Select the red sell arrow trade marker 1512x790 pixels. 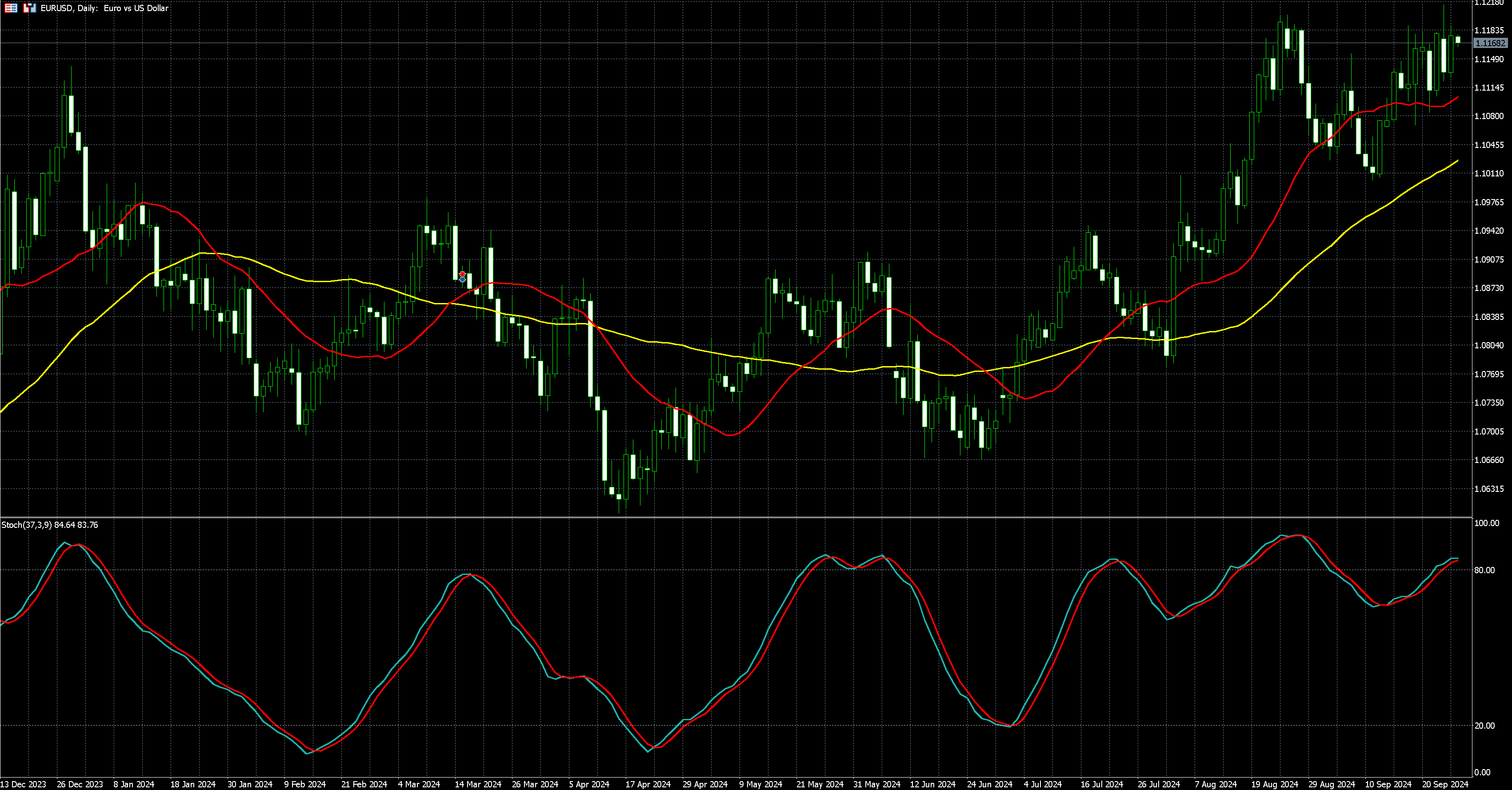coord(463,274)
